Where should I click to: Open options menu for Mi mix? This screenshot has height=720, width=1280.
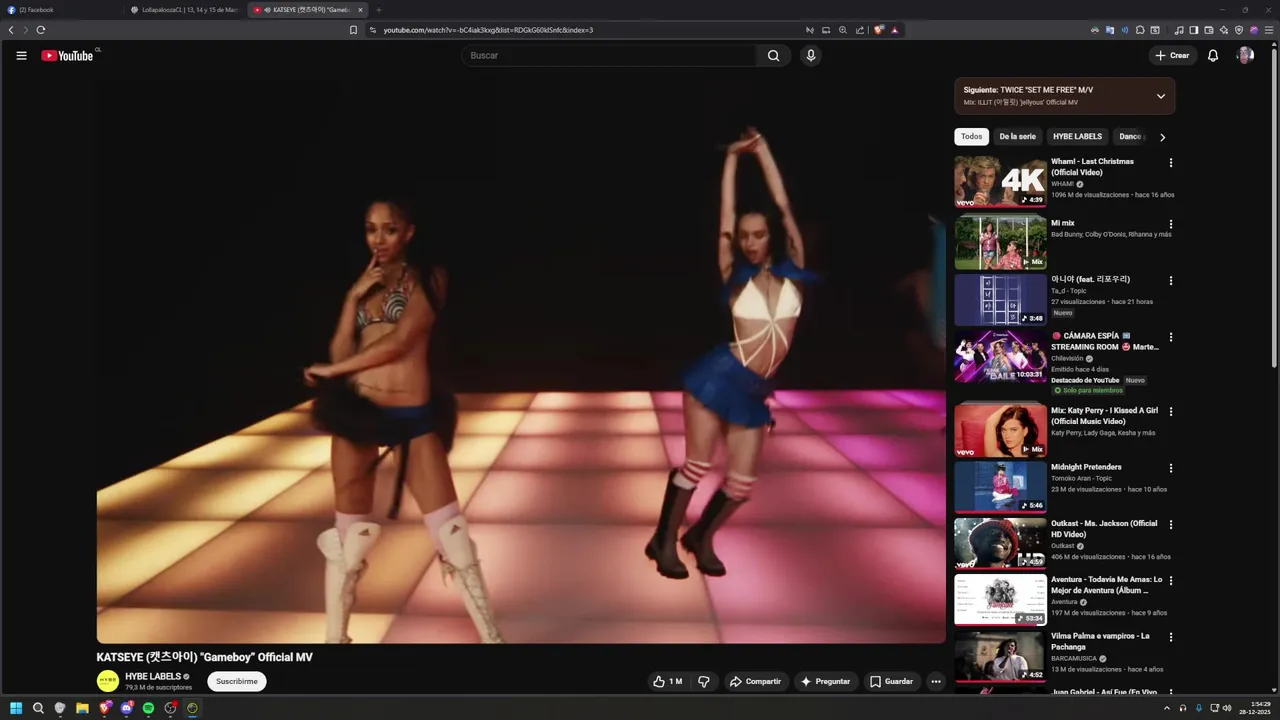[1171, 224]
